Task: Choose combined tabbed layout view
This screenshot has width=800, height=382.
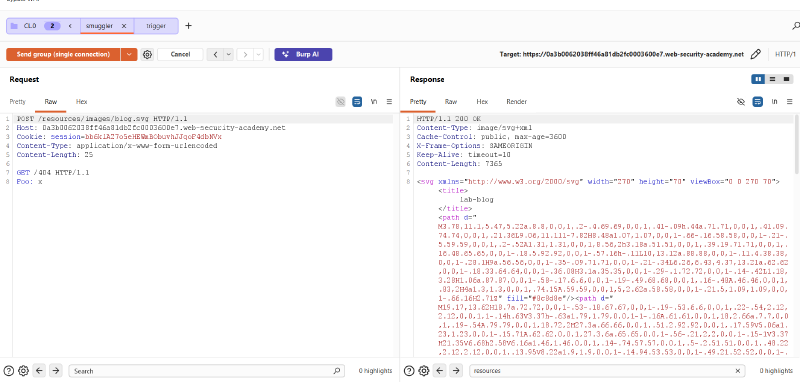Action: click(x=787, y=79)
